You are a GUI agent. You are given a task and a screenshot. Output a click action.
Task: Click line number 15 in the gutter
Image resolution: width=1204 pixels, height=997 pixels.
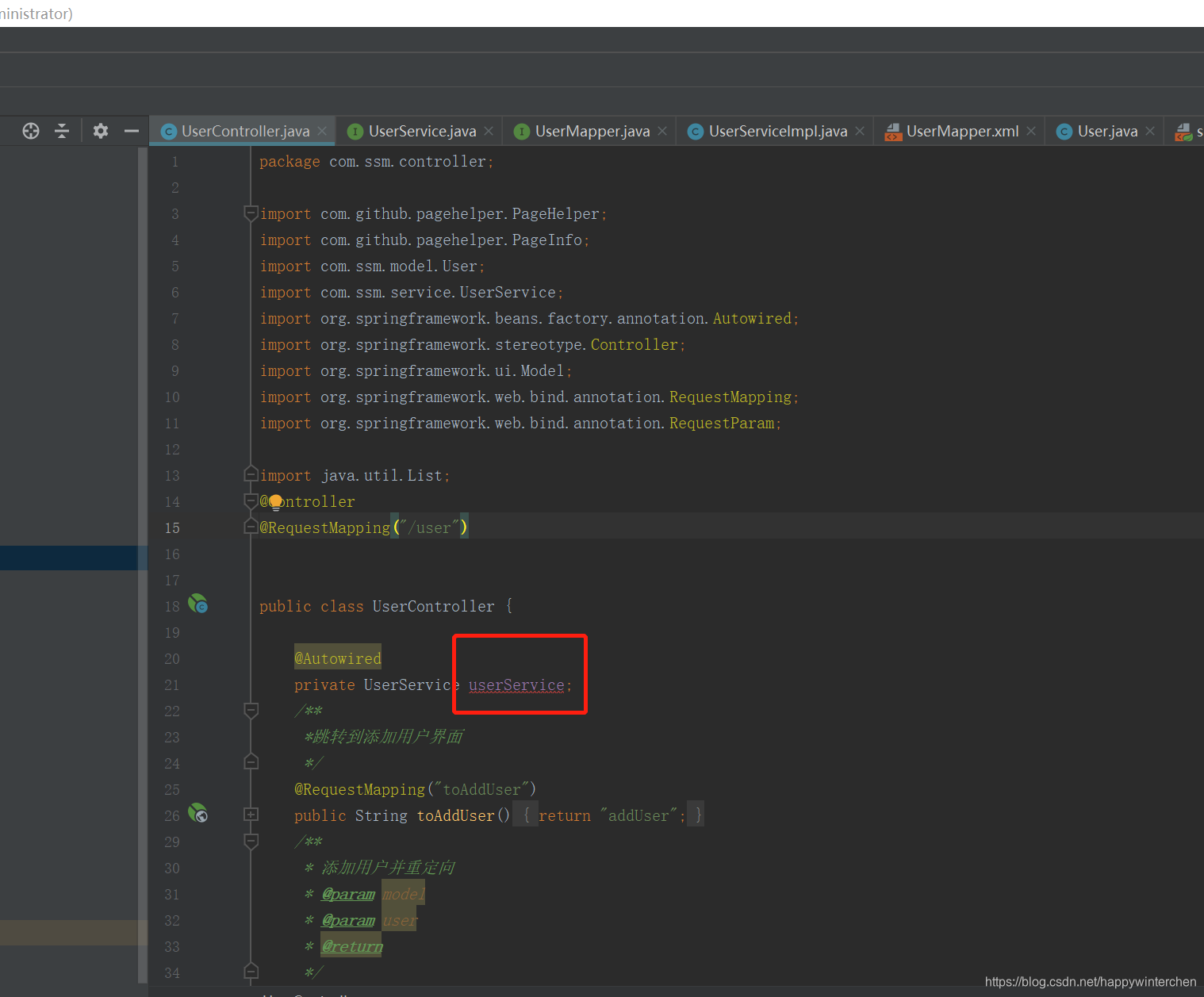point(172,527)
